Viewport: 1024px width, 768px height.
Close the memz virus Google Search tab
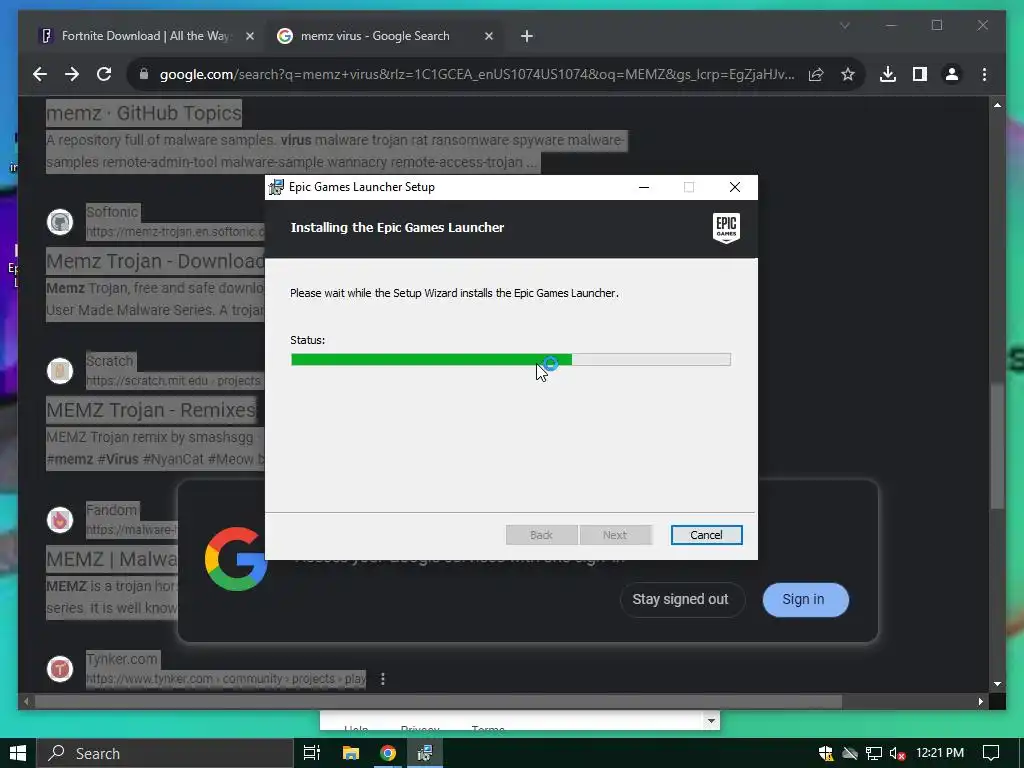click(x=488, y=37)
